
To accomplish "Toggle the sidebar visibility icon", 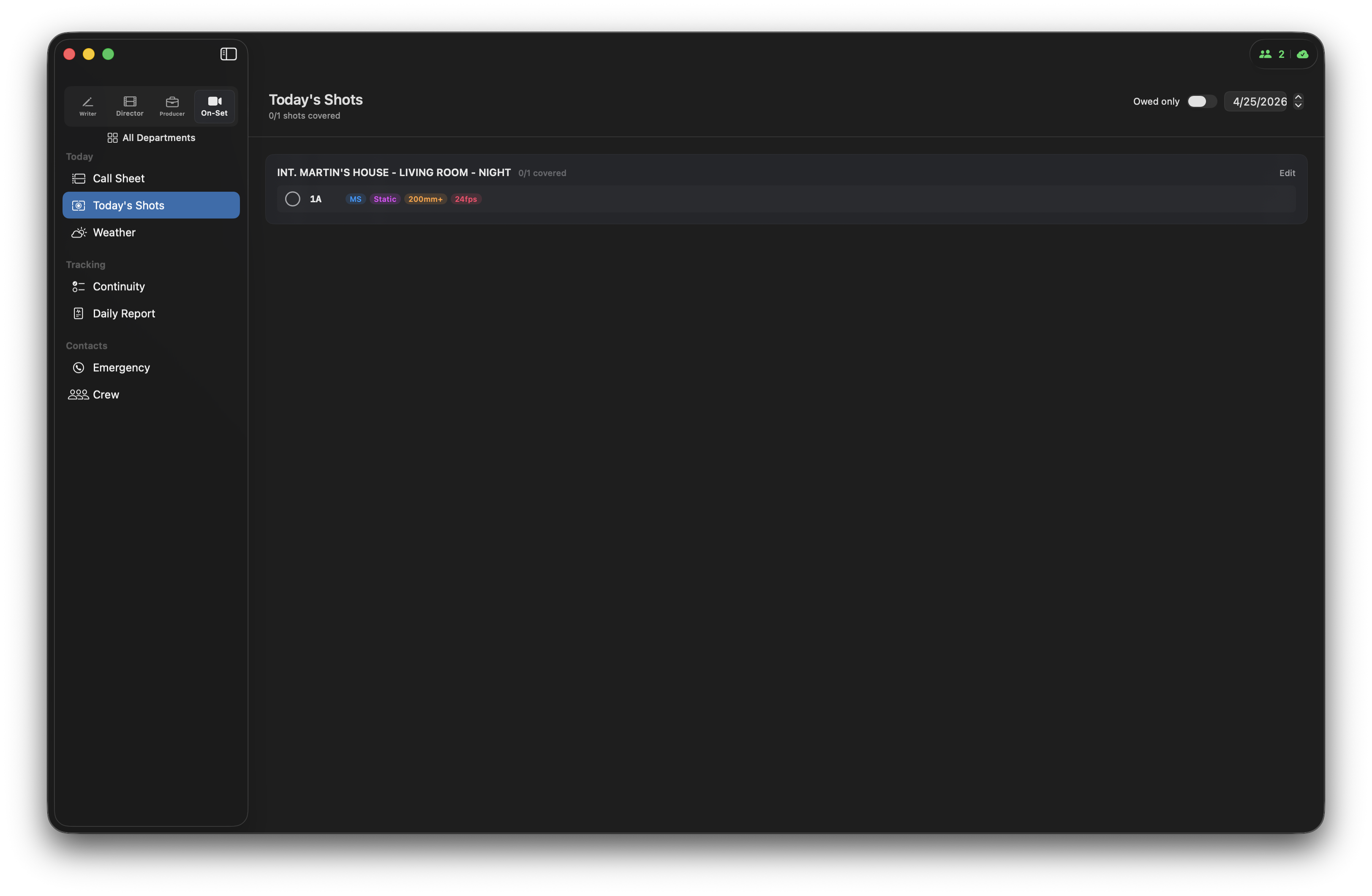I will pos(228,54).
